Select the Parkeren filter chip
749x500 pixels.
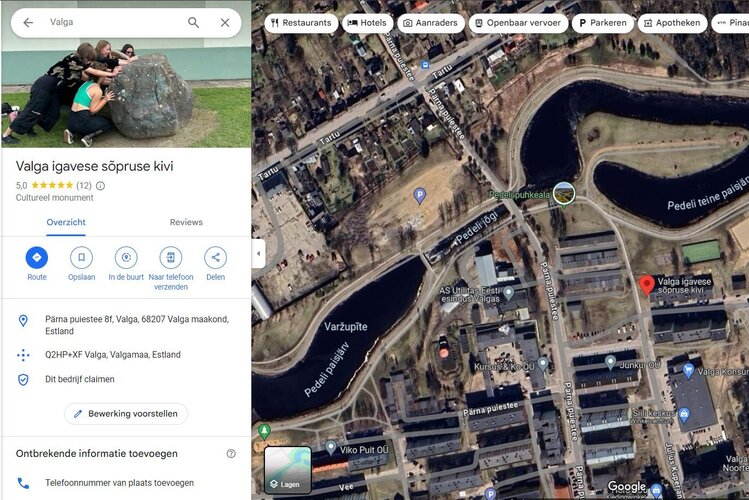(x=603, y=23)
